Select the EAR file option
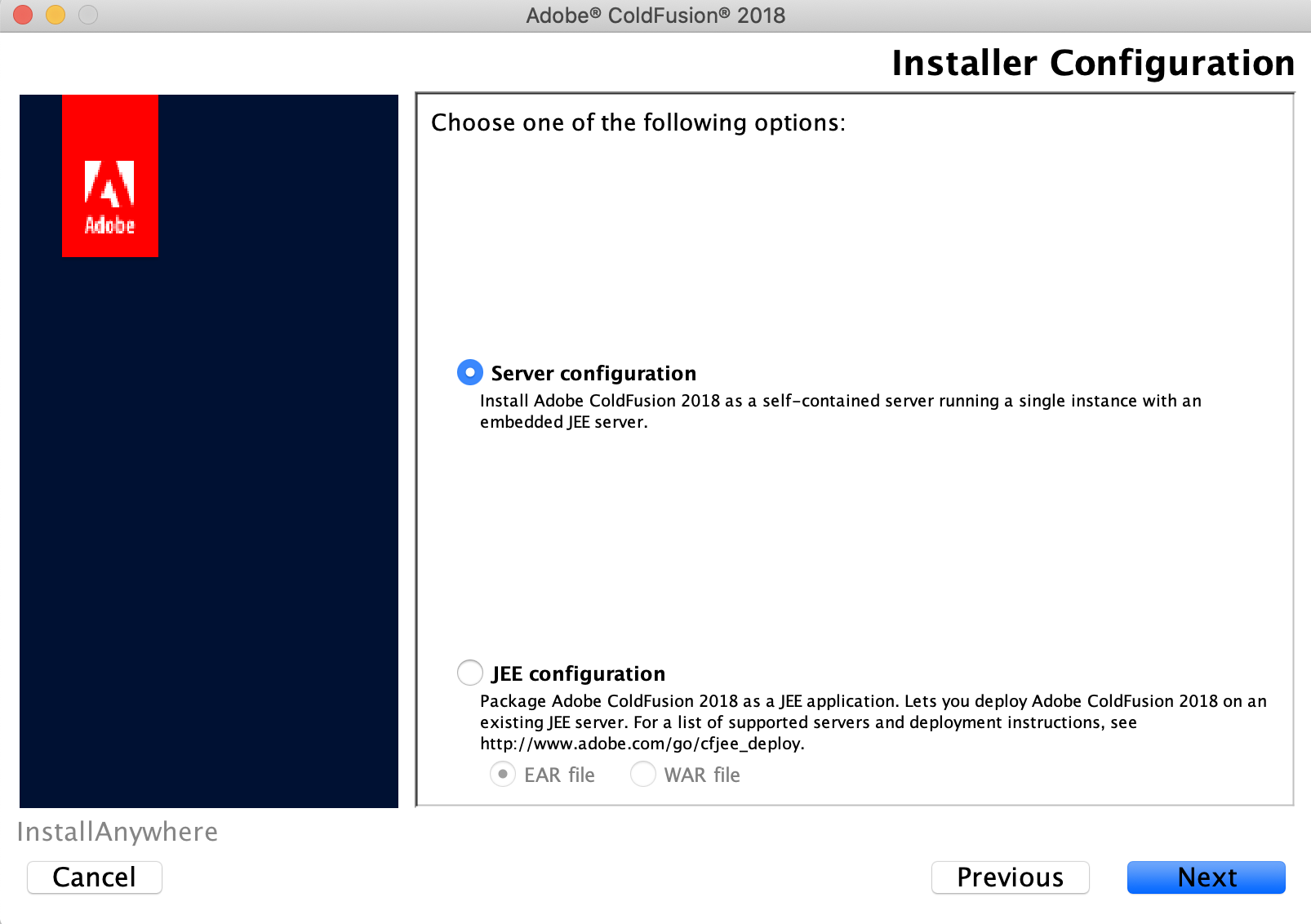This screenshot has height=924, width=1311. pos(503,774)
